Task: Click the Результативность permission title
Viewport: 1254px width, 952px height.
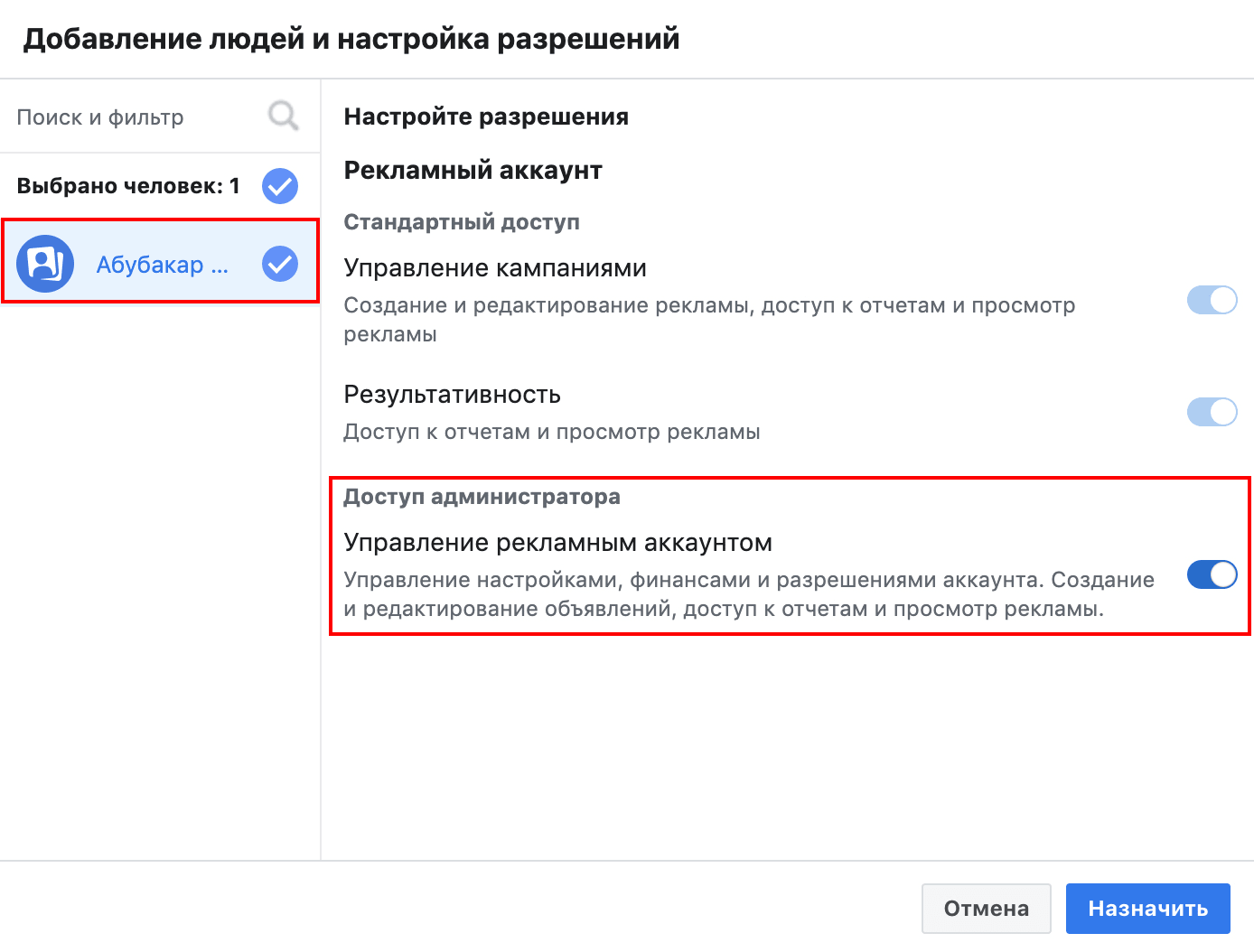Action: click(452, 395)
